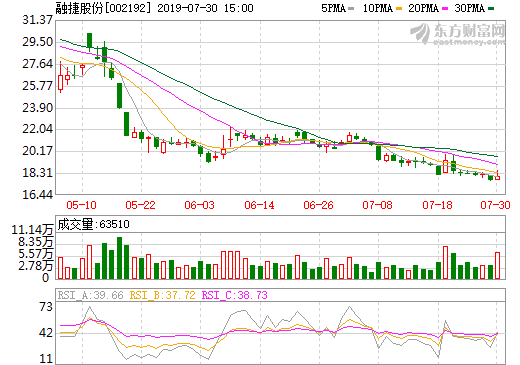Viewport: 520px width, 365px height.
Task: Click the 27.64 price axis label
Action: tap(38, 64)
